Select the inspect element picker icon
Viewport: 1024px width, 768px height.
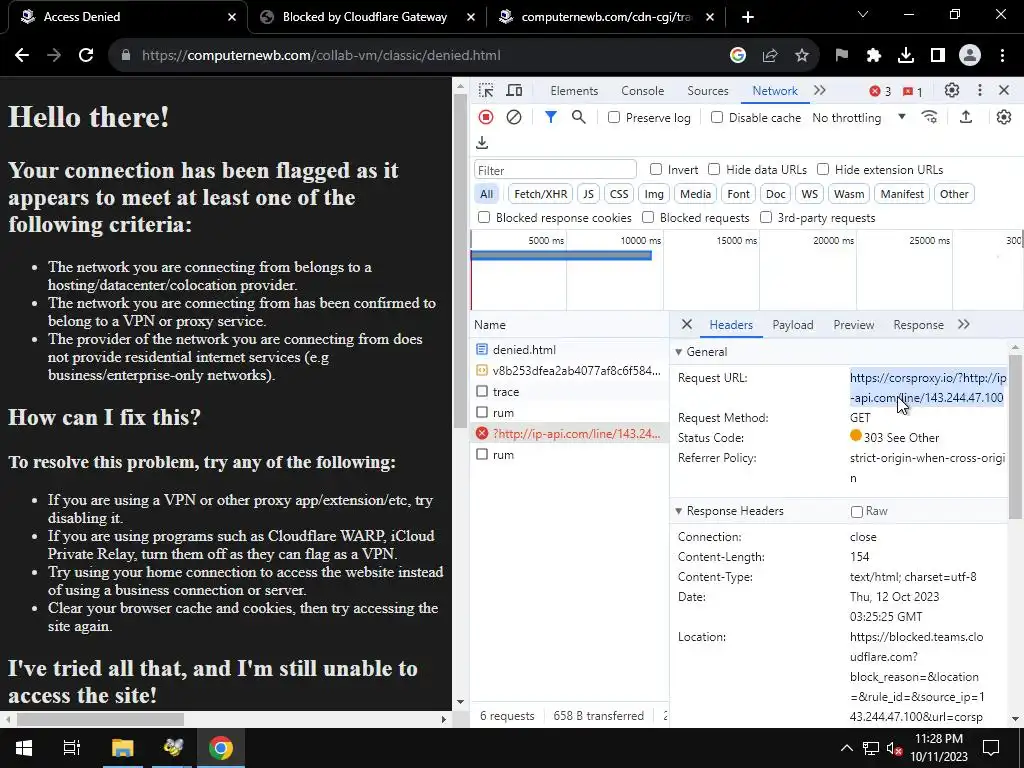pyautogui.click(x=486, y=91)
